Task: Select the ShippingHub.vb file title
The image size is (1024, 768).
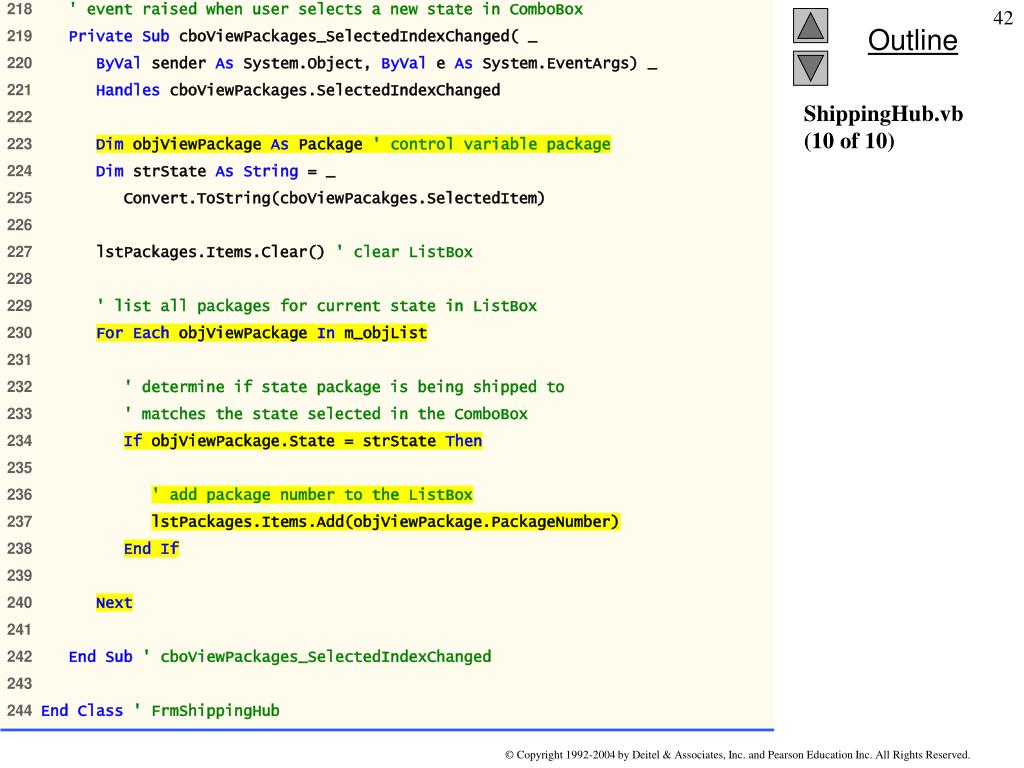Action: [x=883, y=114]
